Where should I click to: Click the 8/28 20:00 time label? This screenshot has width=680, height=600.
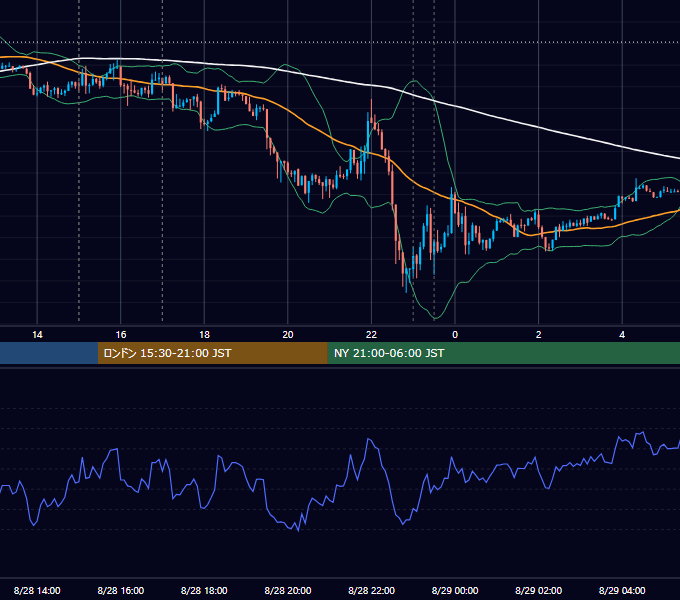(288, 590)
